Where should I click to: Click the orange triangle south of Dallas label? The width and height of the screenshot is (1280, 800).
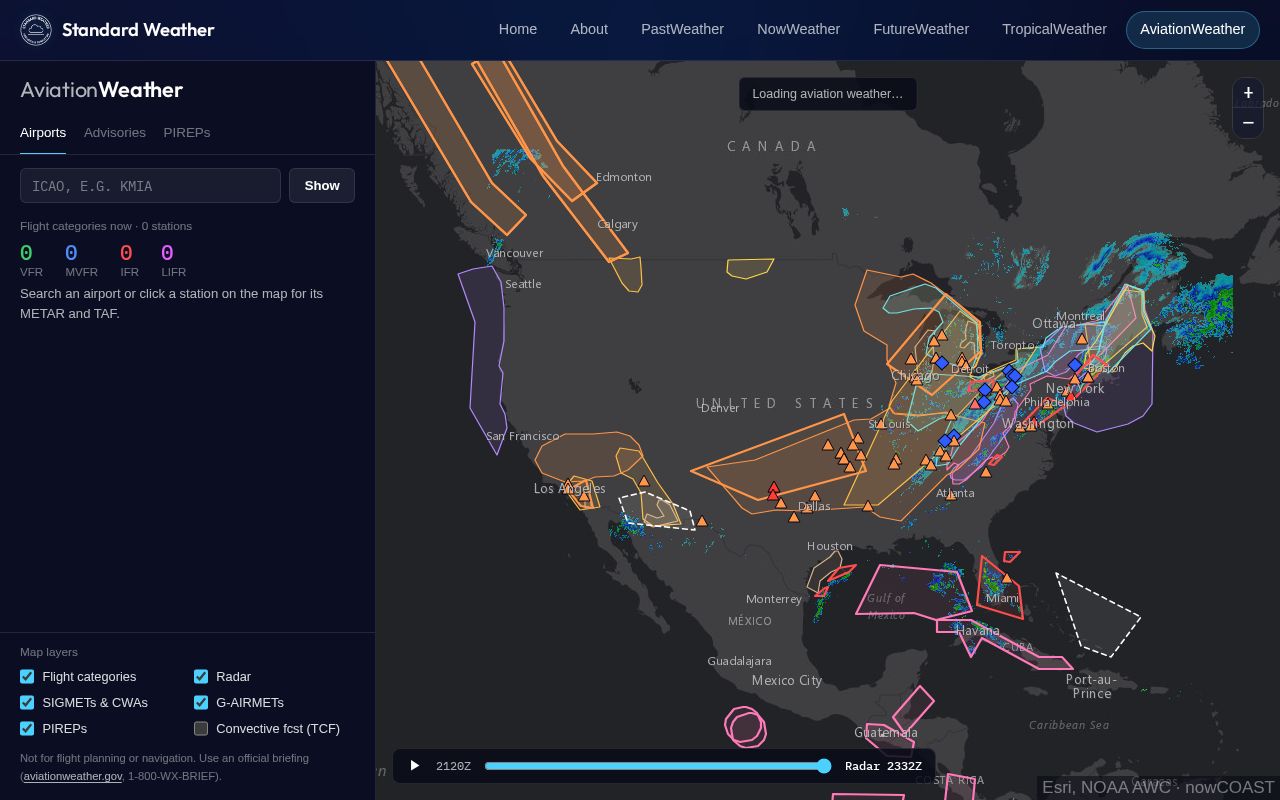pyautogui.click(x=794, y=517)
